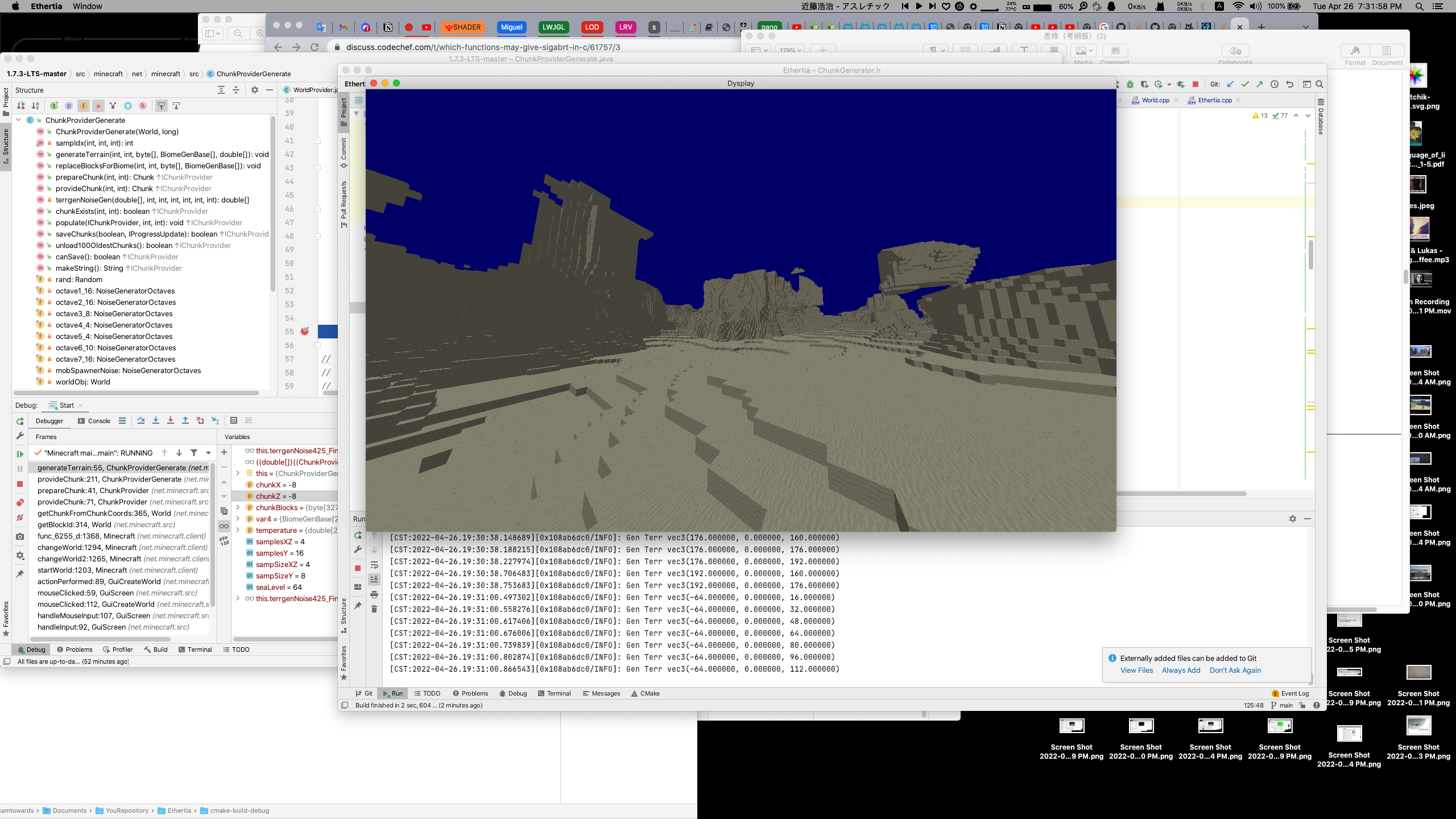Screen dimensions: 1456x819
Task: Click Structure panel settings gear
Action: coord(255,90)
